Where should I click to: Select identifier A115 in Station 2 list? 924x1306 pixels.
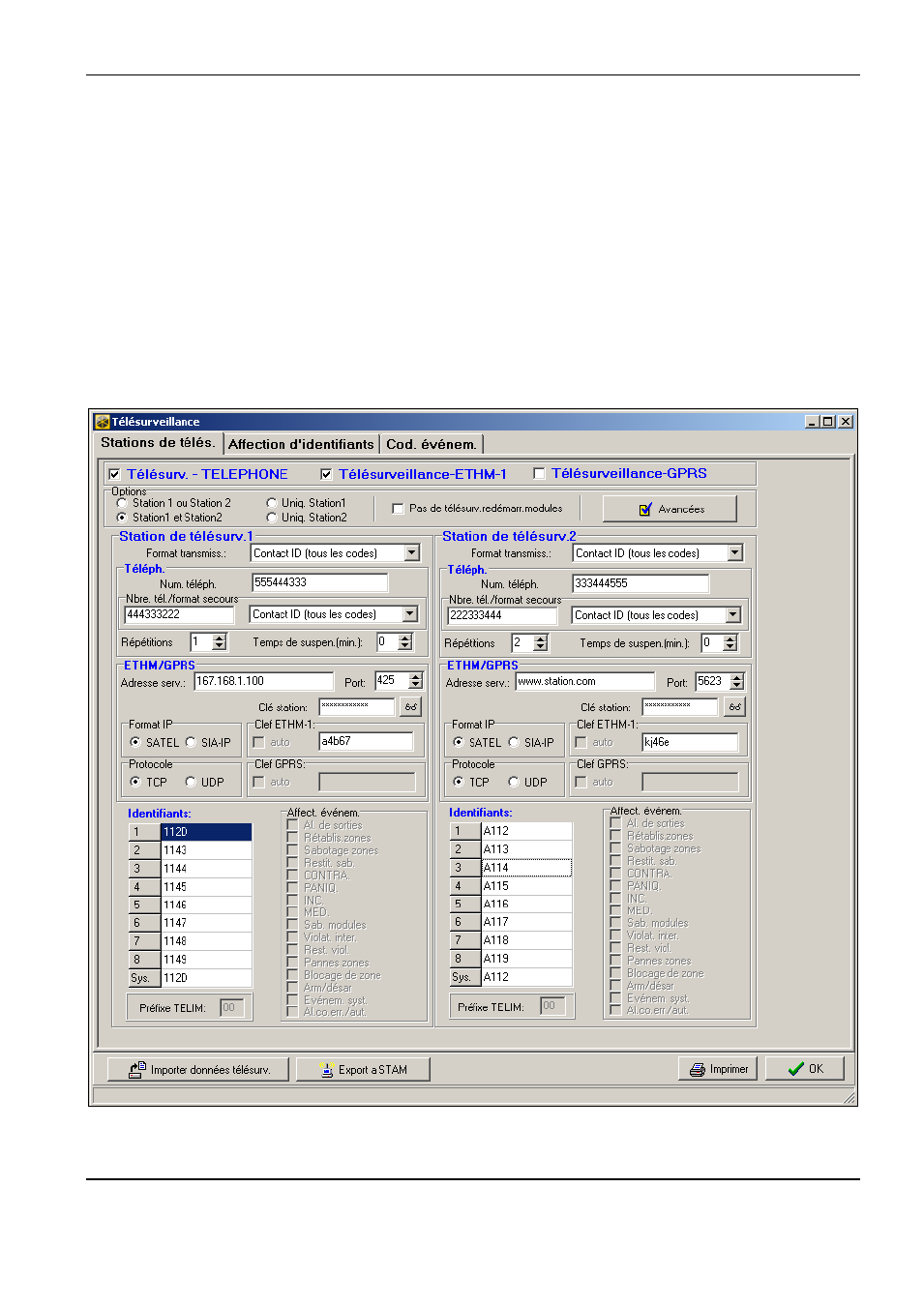tap(526, 885)
